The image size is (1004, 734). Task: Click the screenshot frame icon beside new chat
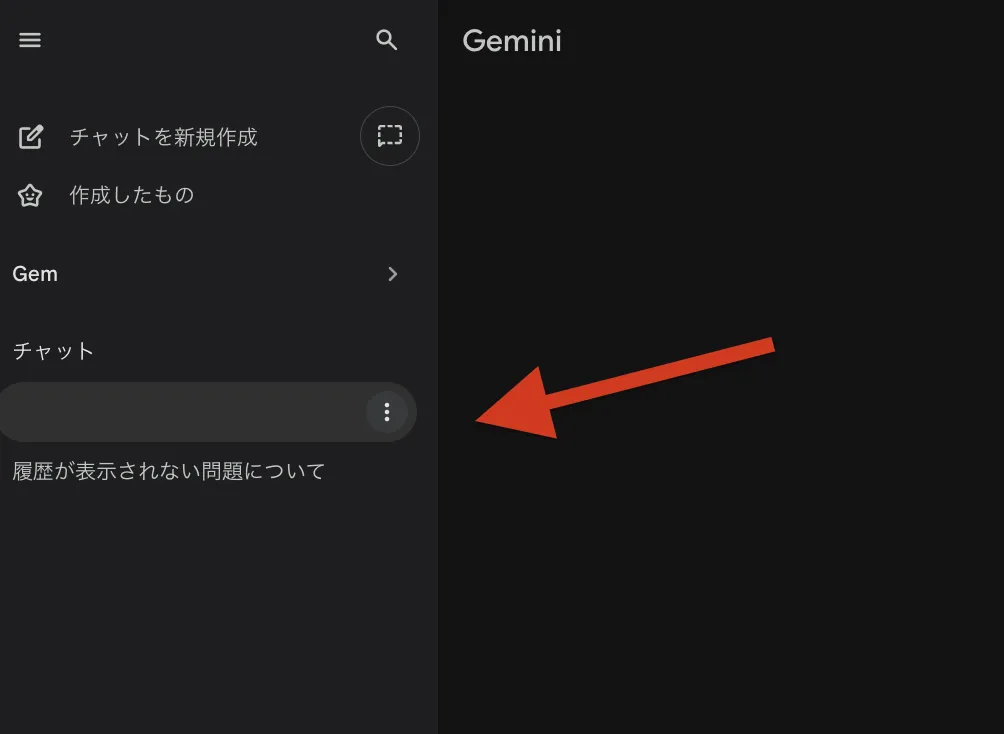pyautogui.click(x=389, y=136)
